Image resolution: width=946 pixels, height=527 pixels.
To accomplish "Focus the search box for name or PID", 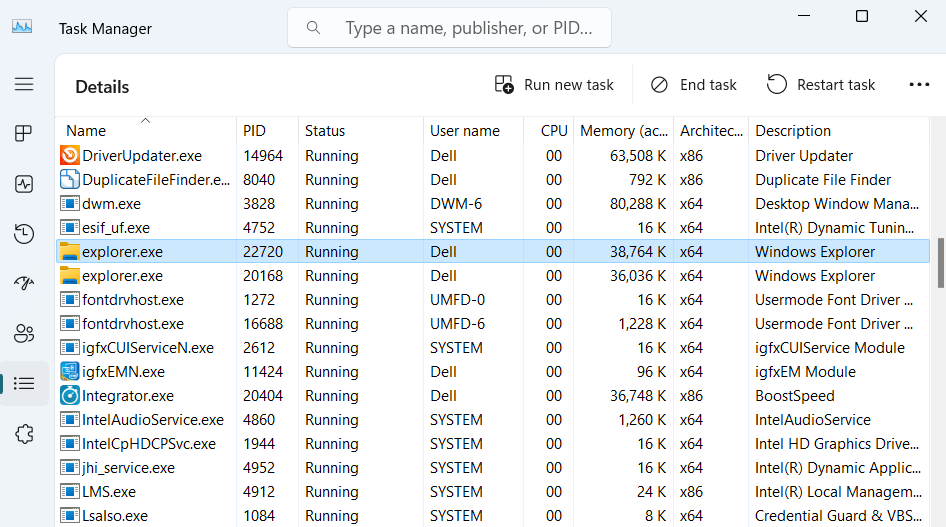I will point(449,28).
